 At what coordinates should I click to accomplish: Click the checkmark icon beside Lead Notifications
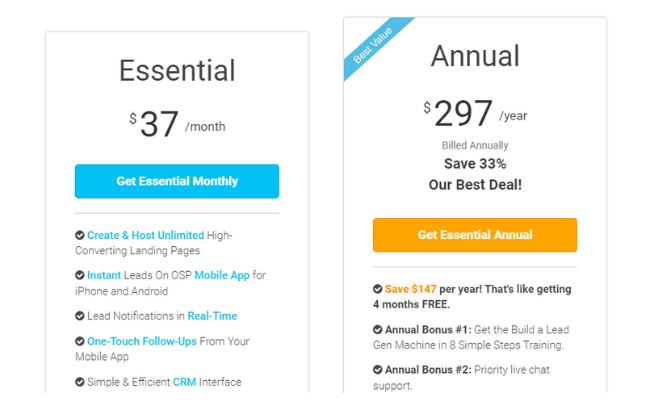point(80,316)
